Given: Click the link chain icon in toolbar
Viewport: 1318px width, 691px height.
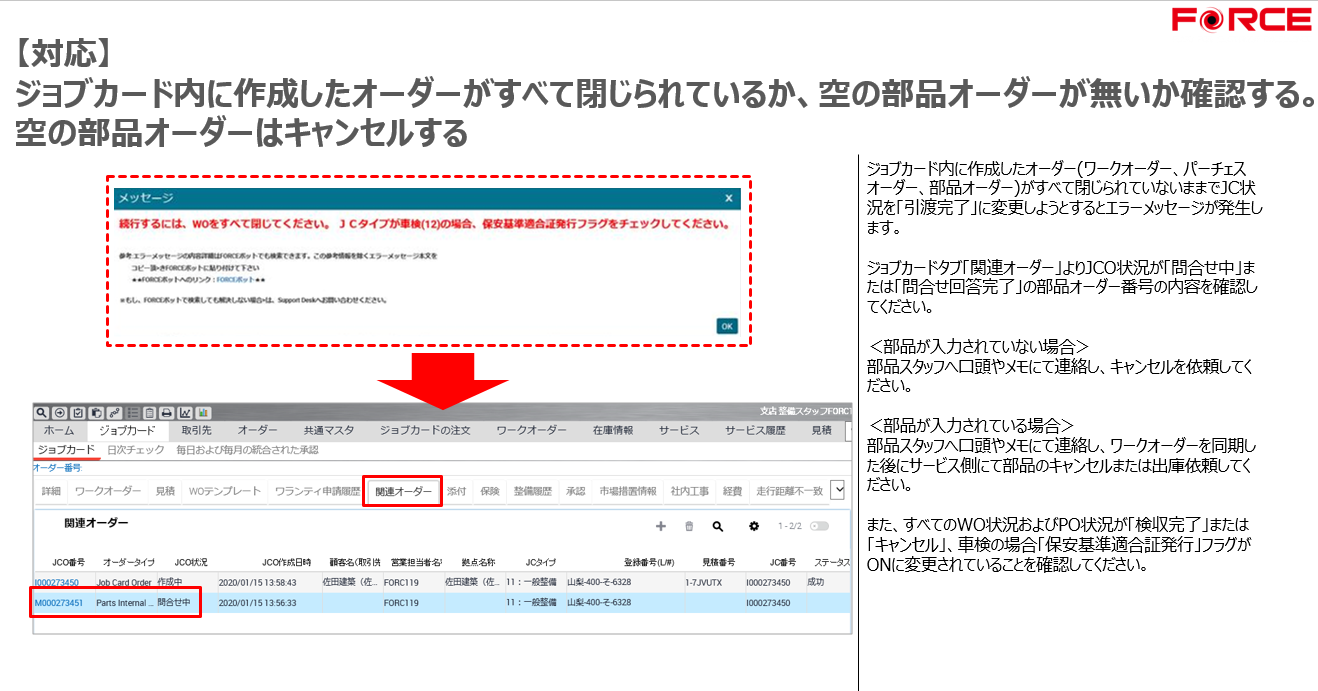Looking at the screenshot, I should tap(113, 412).
